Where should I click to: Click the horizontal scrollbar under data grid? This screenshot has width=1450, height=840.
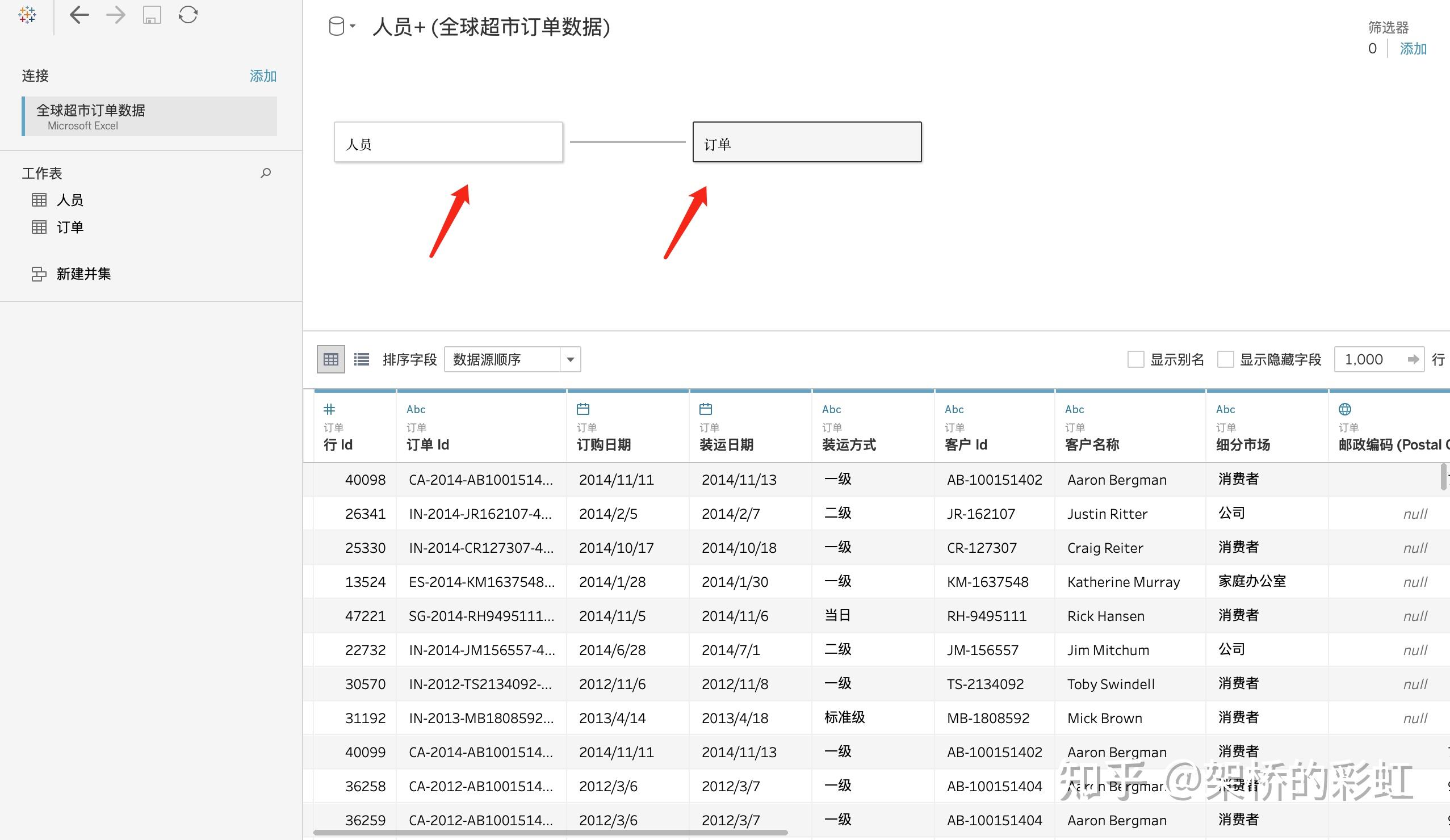[x=550, y=832]
